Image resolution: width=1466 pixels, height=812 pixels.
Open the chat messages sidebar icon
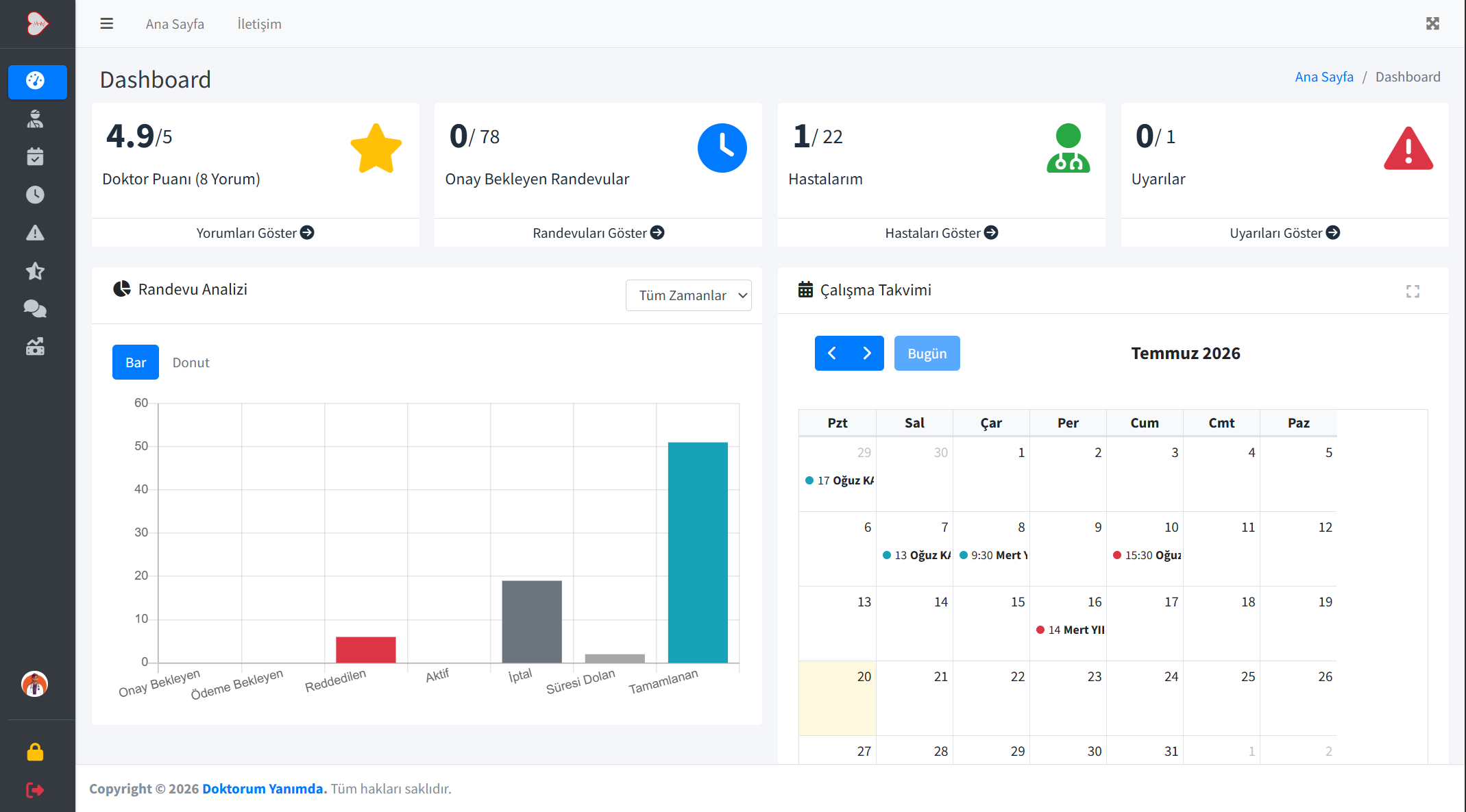click(x=36, y=309)
